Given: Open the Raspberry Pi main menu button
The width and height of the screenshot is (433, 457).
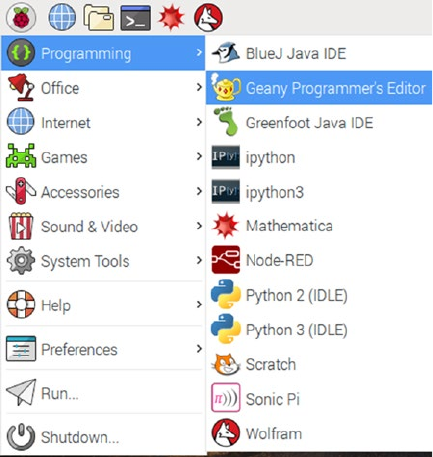Looking at the screenshot, I should pos(21,17).
